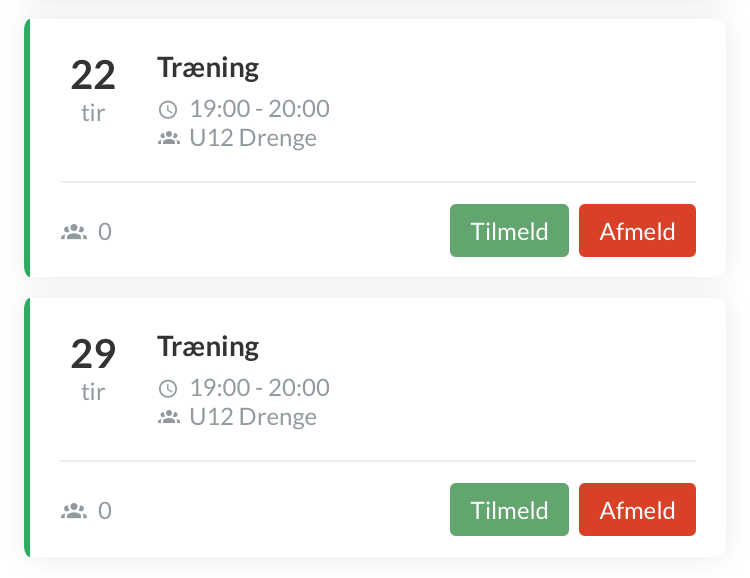Sign up with Tilmeld on the 29th training
Screen dimensions: 750x578
pos(509,510)
